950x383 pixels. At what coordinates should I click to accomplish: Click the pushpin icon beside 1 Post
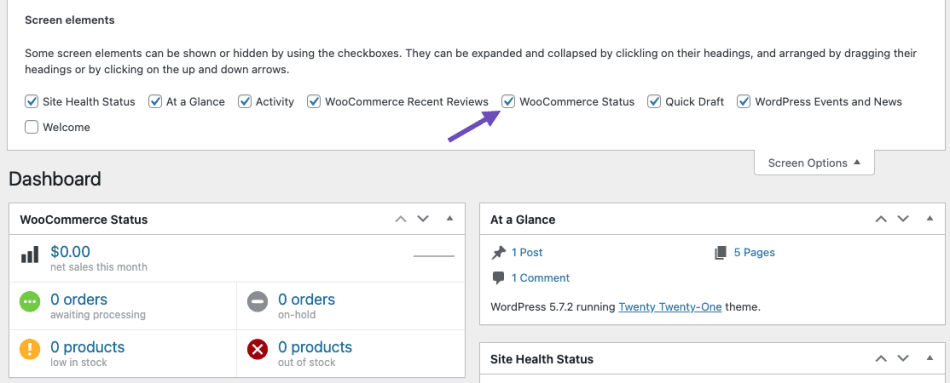pyautogui.click(x=499, y=253)
